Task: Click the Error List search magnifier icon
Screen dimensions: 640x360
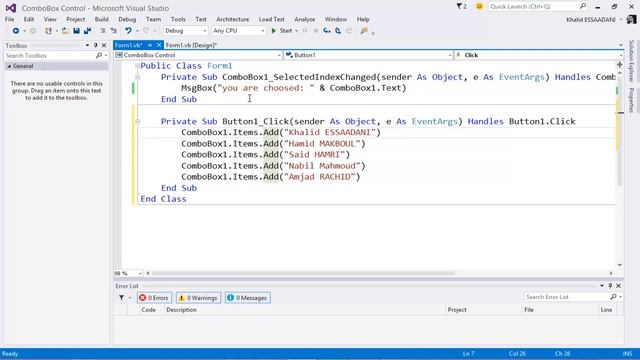Action: click(x=613, y=297)
